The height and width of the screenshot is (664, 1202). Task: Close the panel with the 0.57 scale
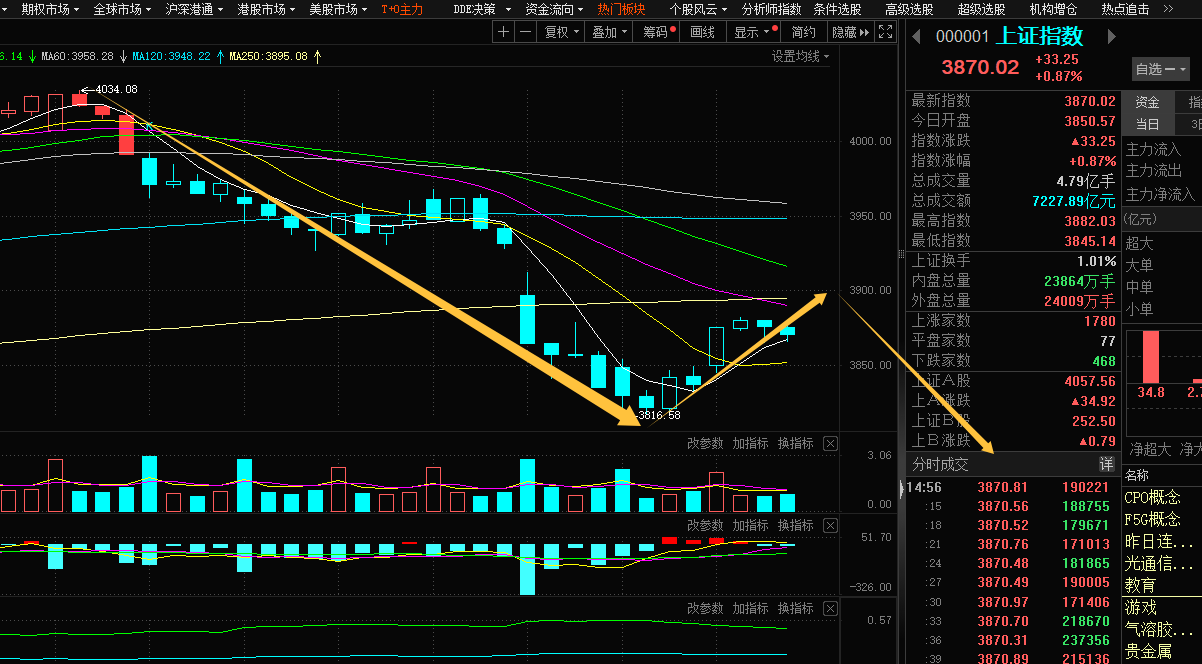coord(830,608)
